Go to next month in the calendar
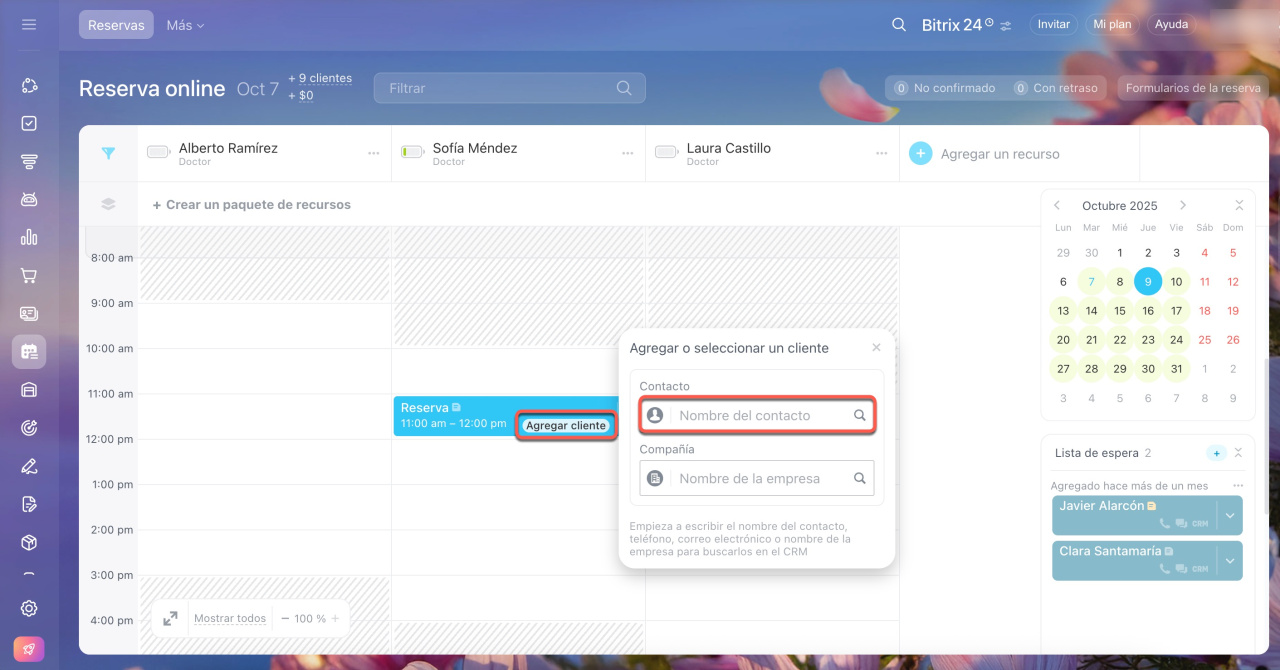This screenshot has width=1280, height=670. [1183, 205]
